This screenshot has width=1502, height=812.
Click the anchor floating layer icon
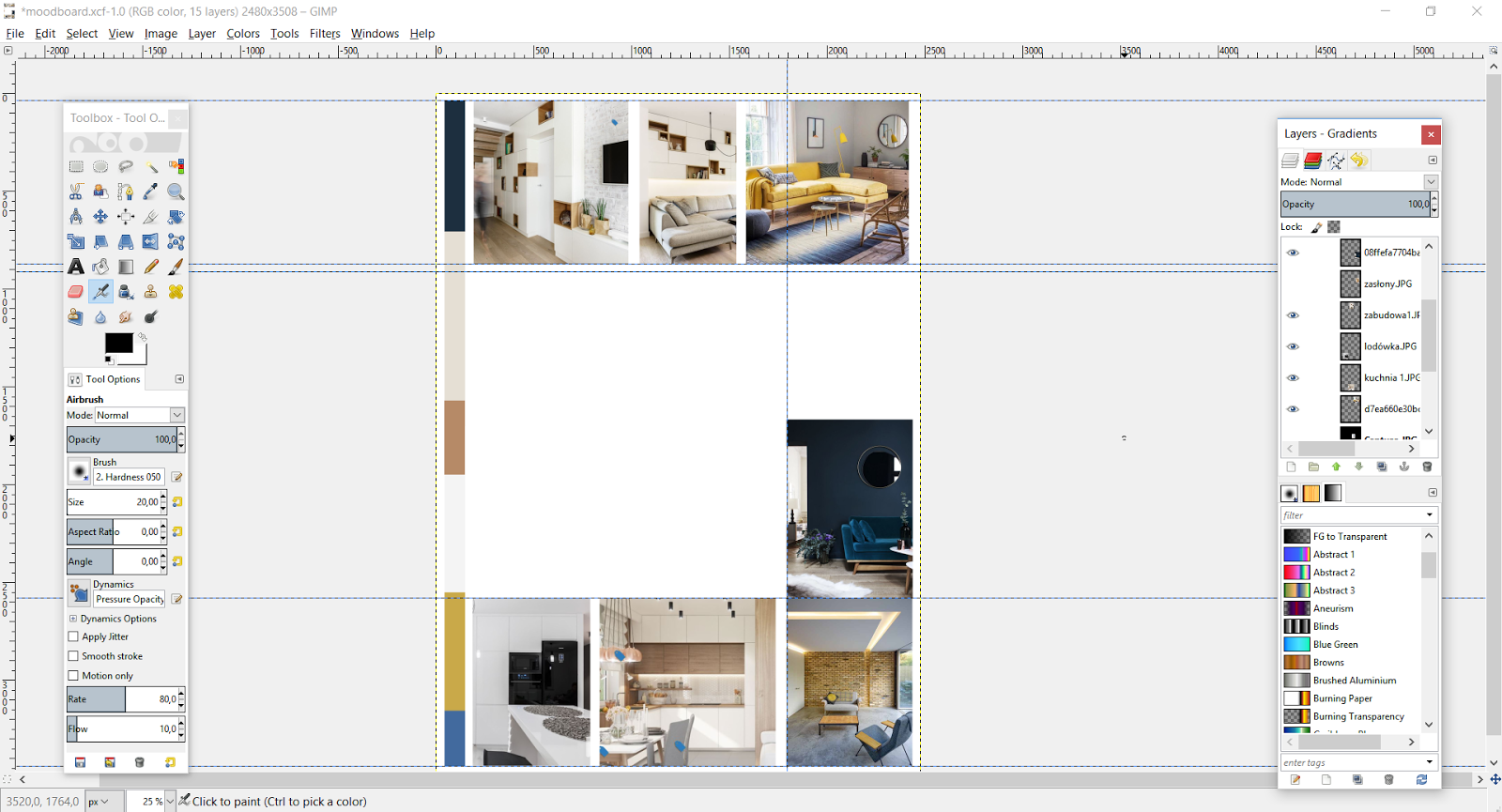click(x=1404, y=467)
